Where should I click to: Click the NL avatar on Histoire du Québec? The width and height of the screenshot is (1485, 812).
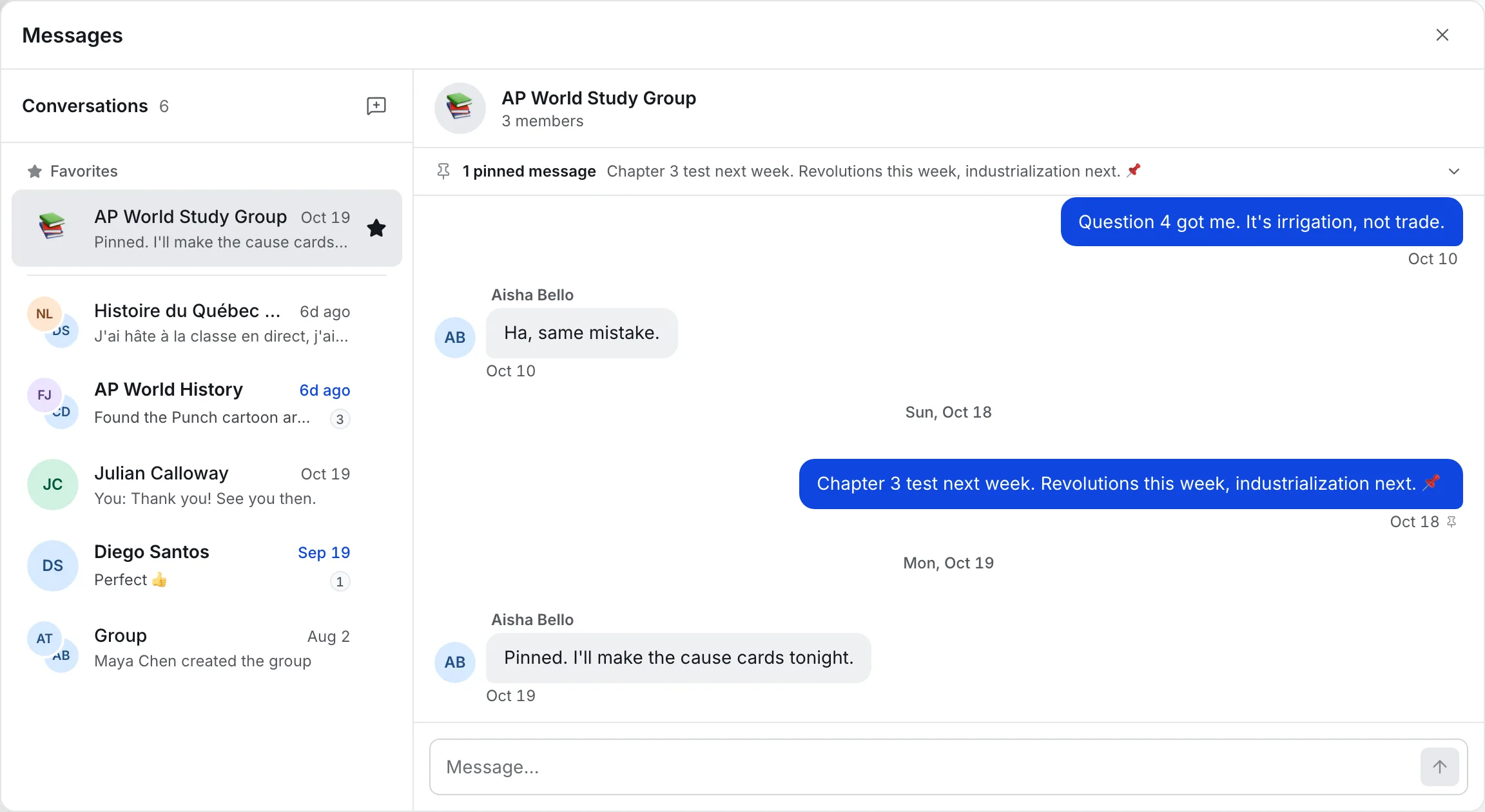pos(44,314)
